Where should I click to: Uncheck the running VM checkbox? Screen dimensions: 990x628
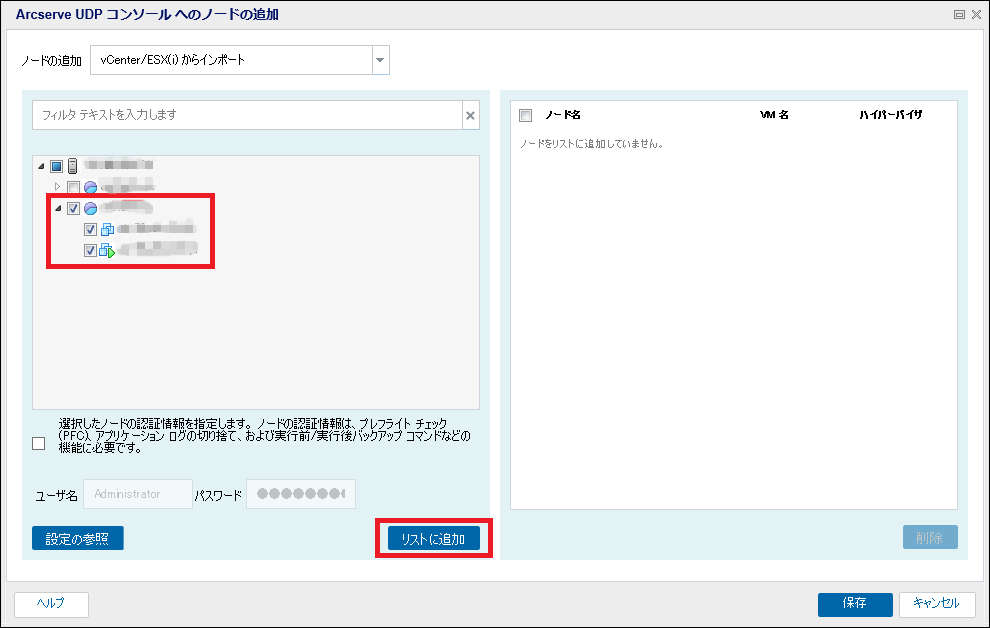pyautogui.click(x=90, y=250)
